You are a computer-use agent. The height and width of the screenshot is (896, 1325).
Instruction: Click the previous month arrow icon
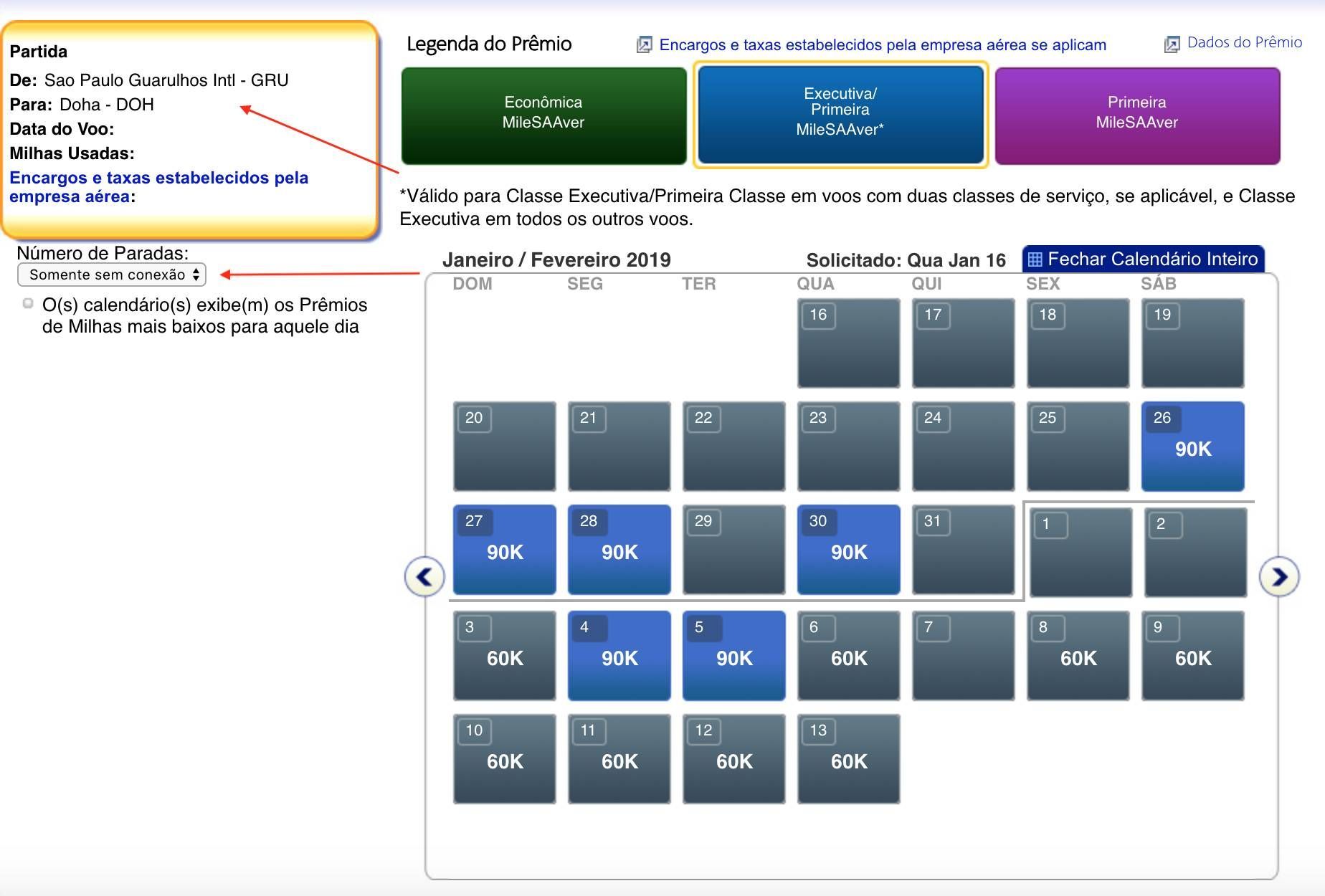pyautogui.click(x=424, y=576)
